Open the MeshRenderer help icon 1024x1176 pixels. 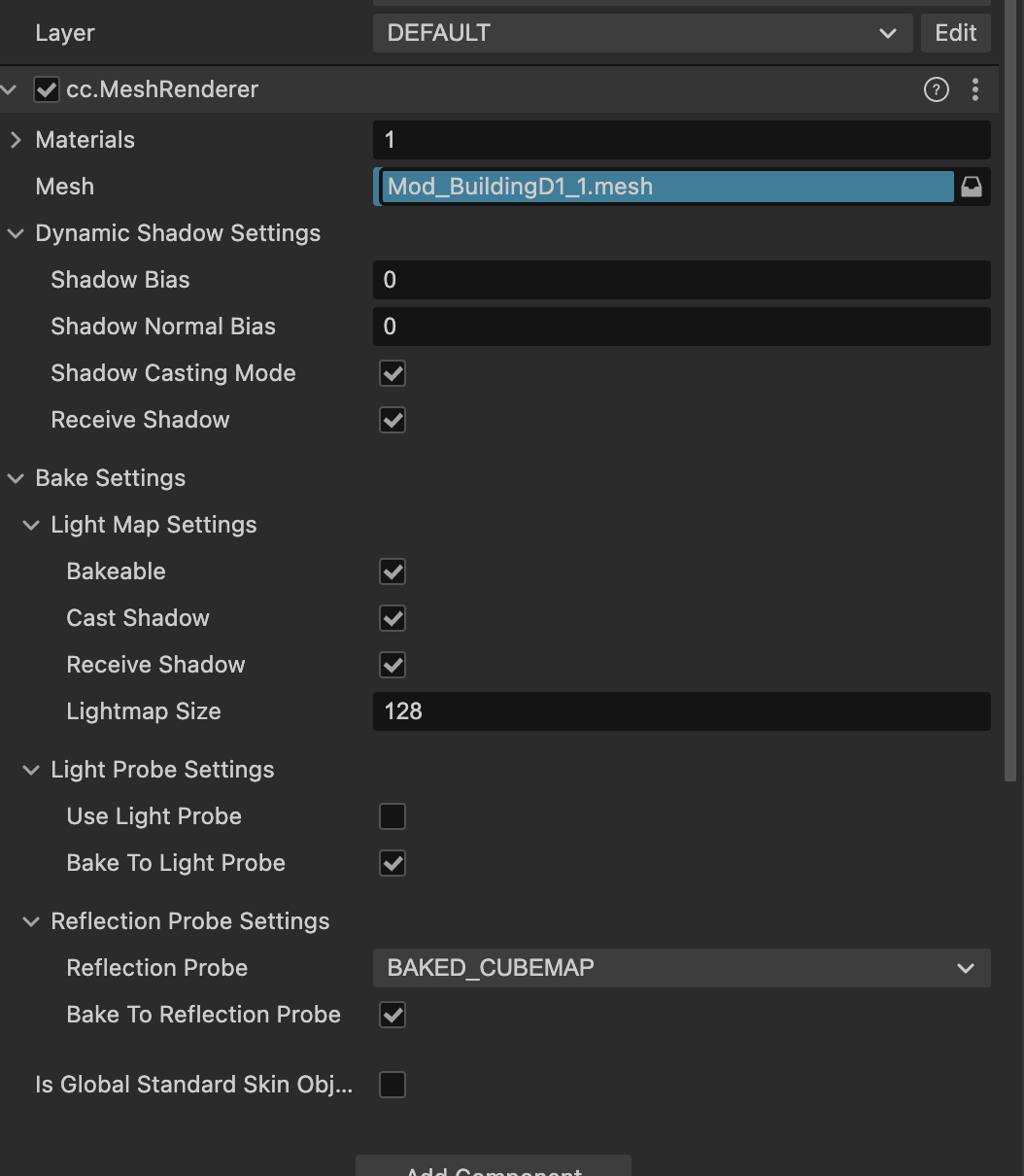tap(936, 90)
